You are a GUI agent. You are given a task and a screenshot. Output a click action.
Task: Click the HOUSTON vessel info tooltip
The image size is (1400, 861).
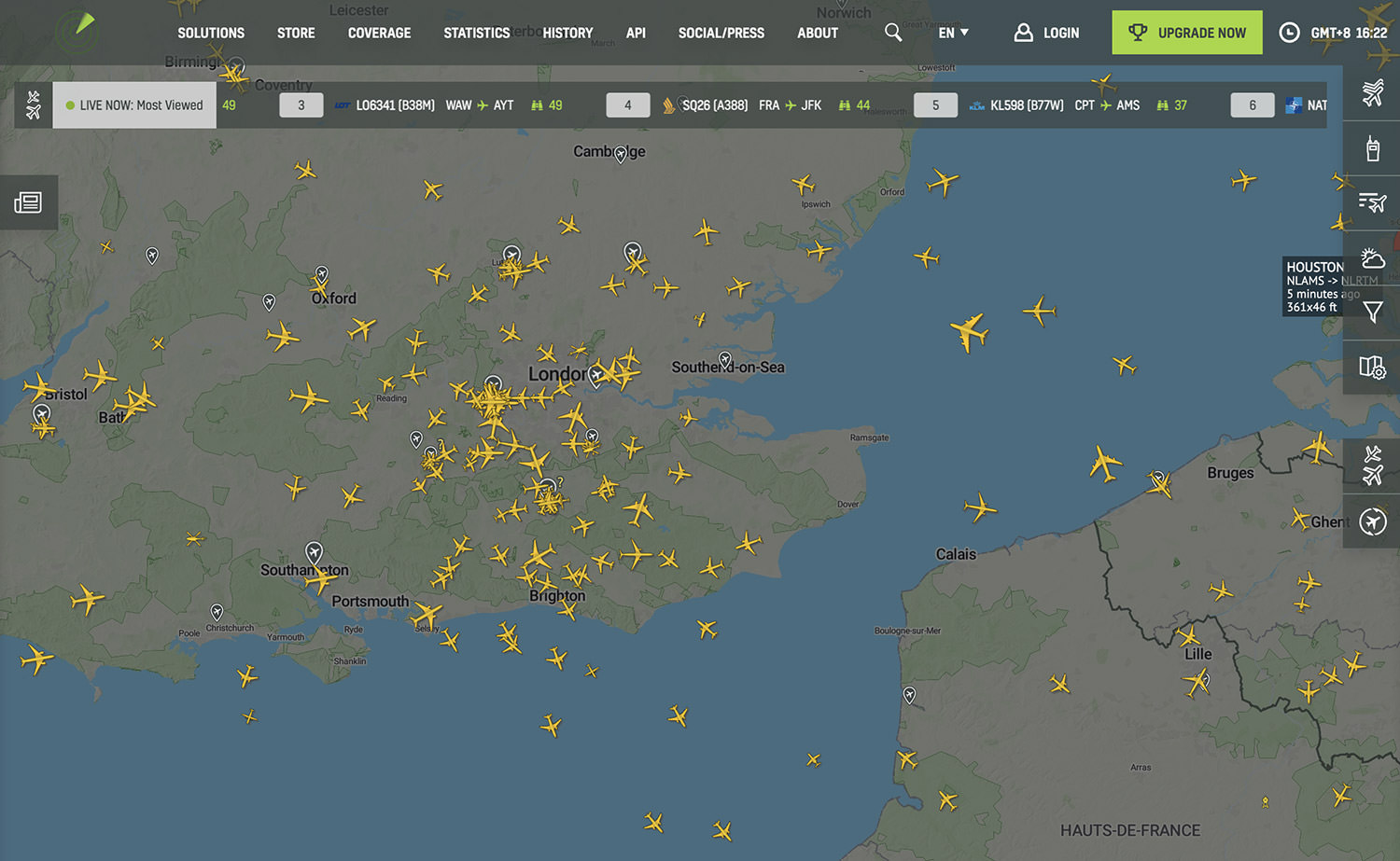1313,286
